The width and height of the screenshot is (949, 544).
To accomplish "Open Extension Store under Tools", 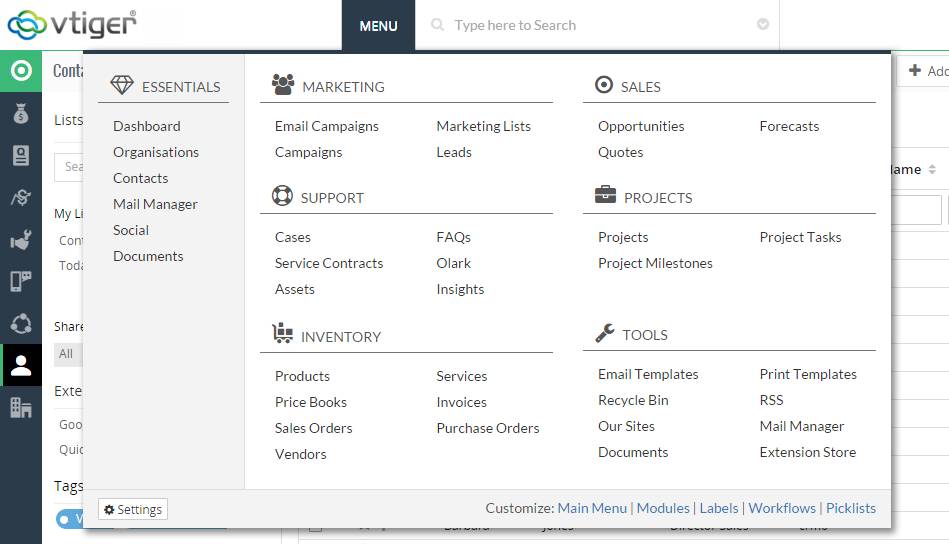I will 807,452.
